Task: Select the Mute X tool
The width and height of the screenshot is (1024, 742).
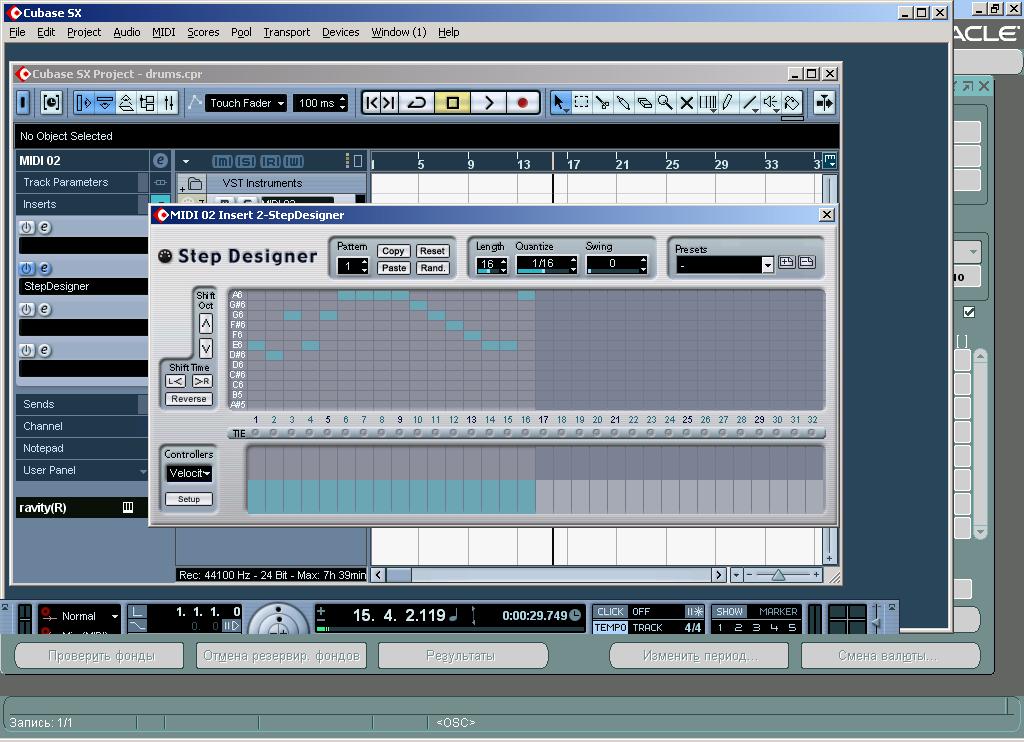Action: (686, 103)
